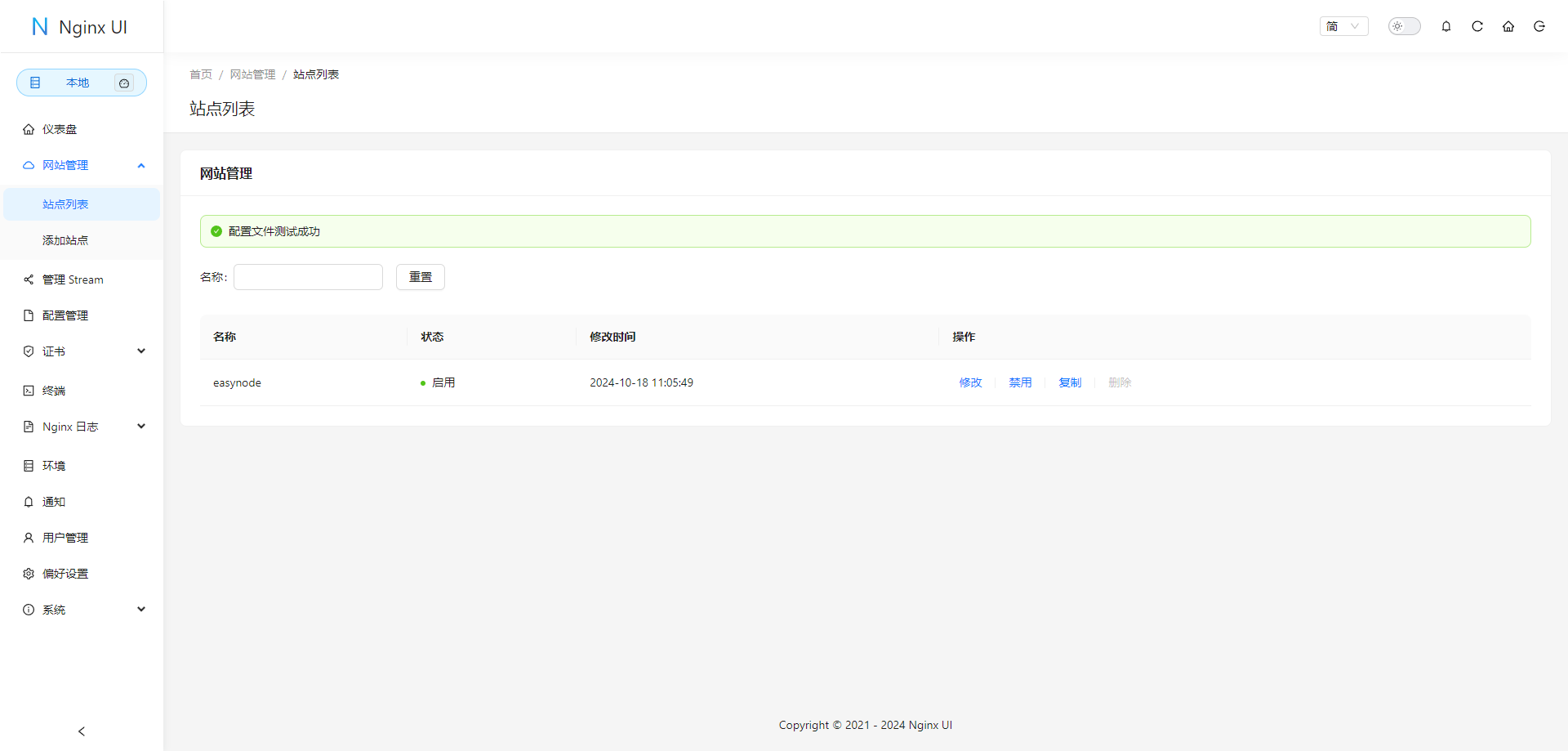
Task: Open 配置管理 menu item
Action: [x=82, y=315]
